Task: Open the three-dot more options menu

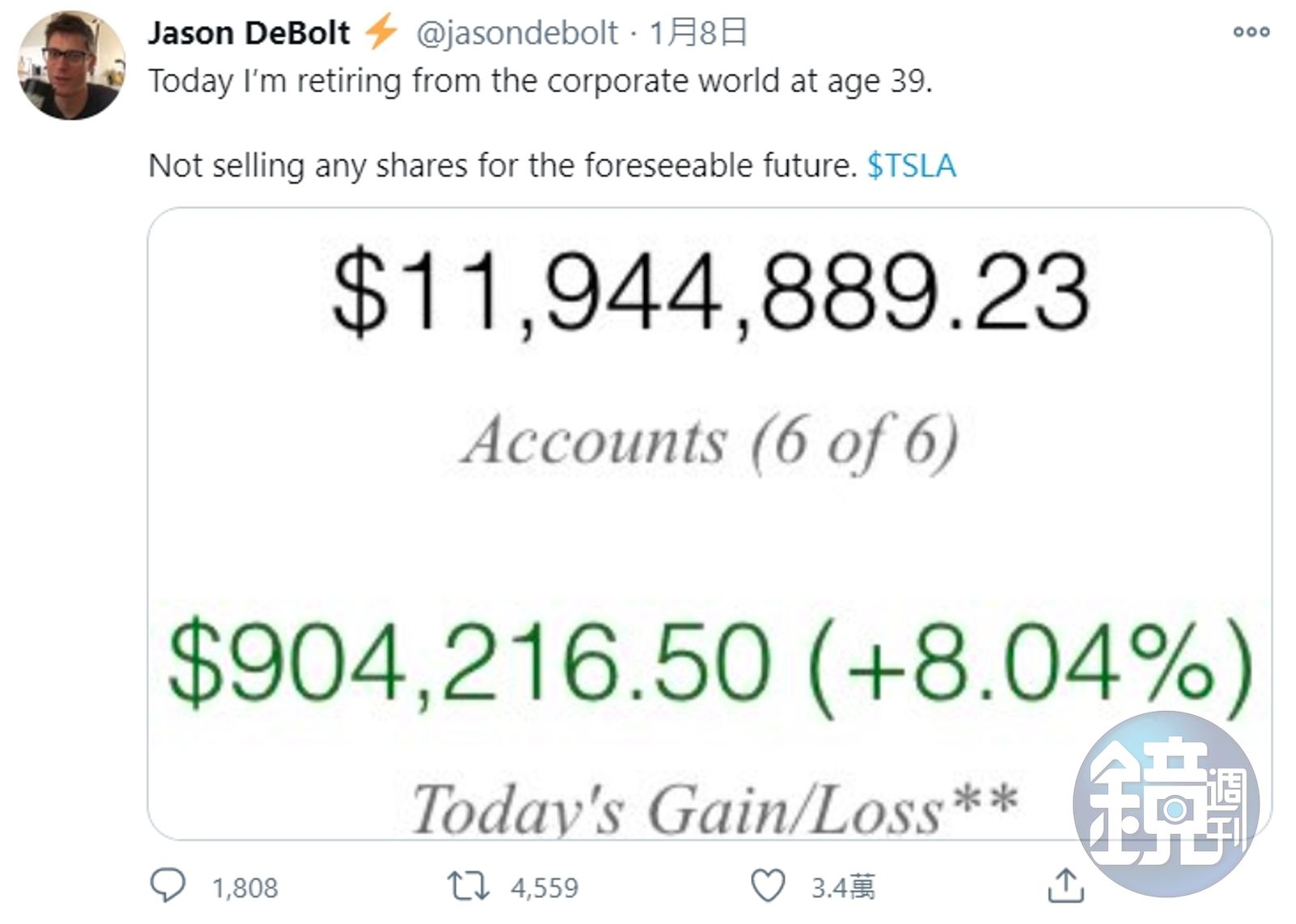Action: click(1251, 32)
